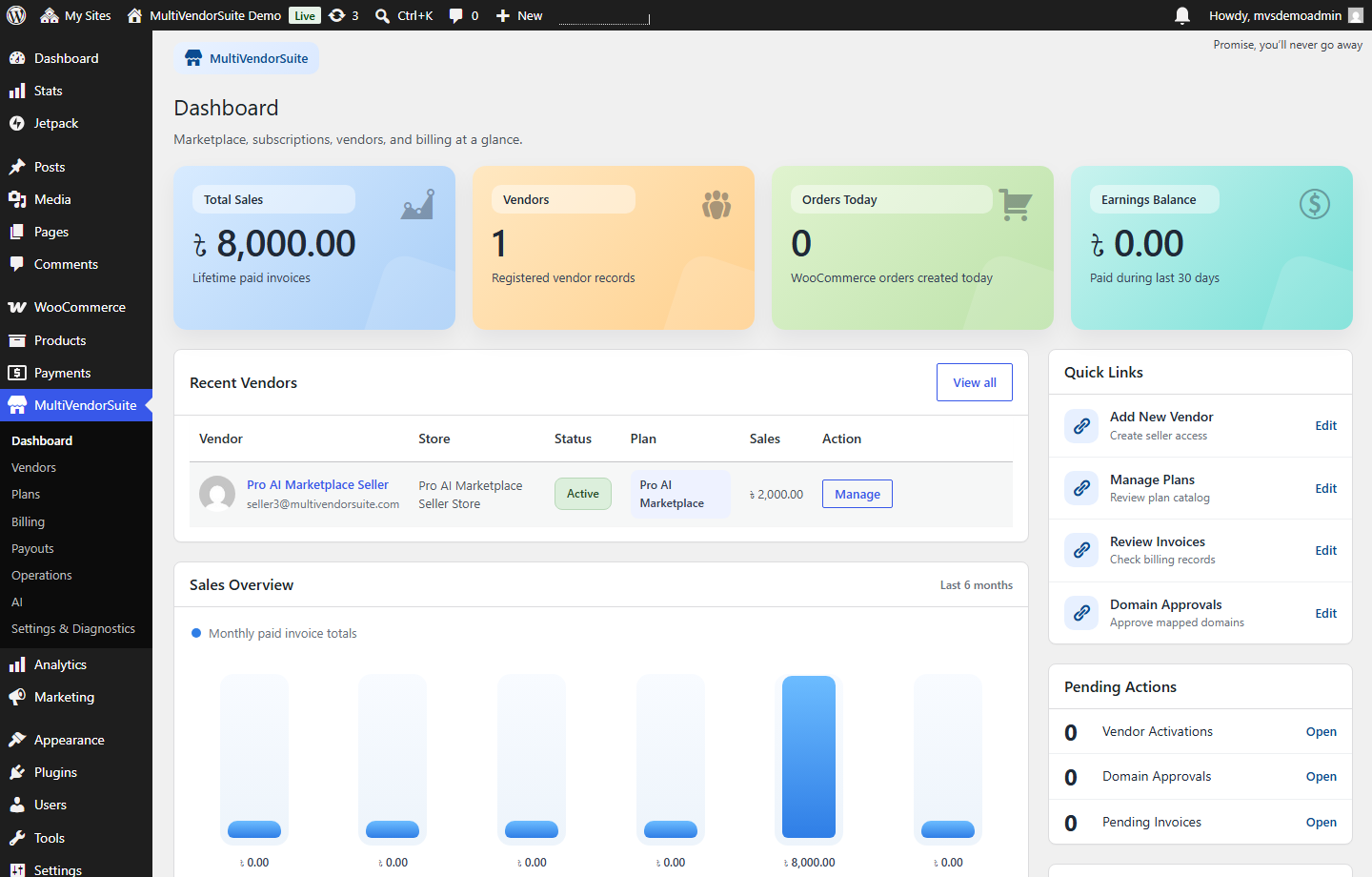
Task: Edit the Domain Approvals quick link
Action: pos(1326,613)
